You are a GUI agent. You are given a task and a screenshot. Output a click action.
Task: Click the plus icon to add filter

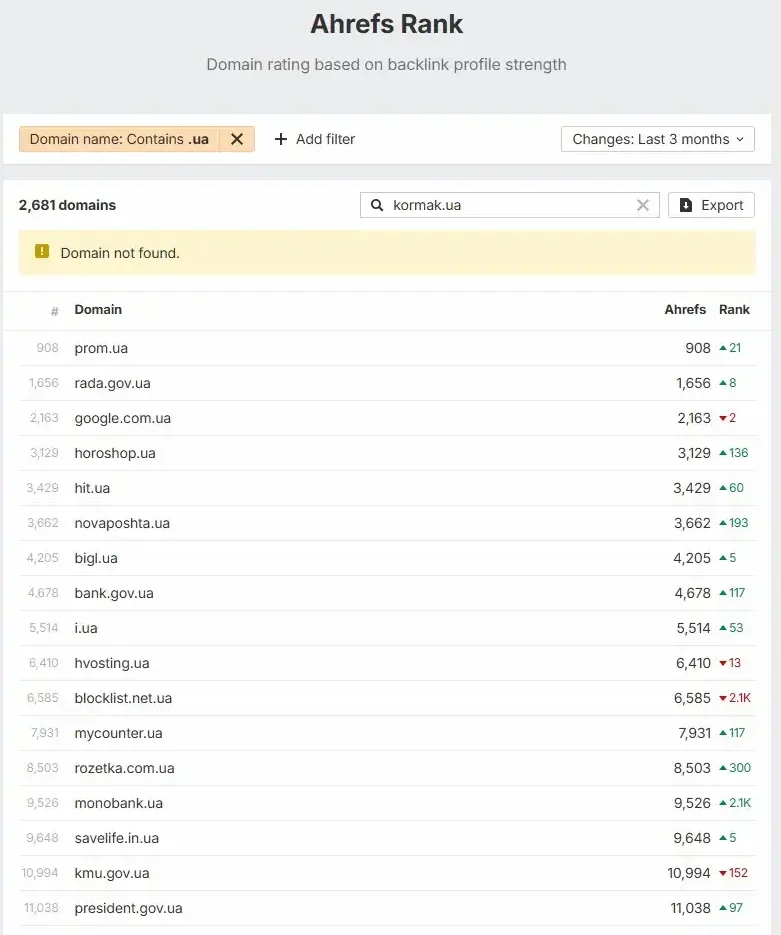(281, 139)
